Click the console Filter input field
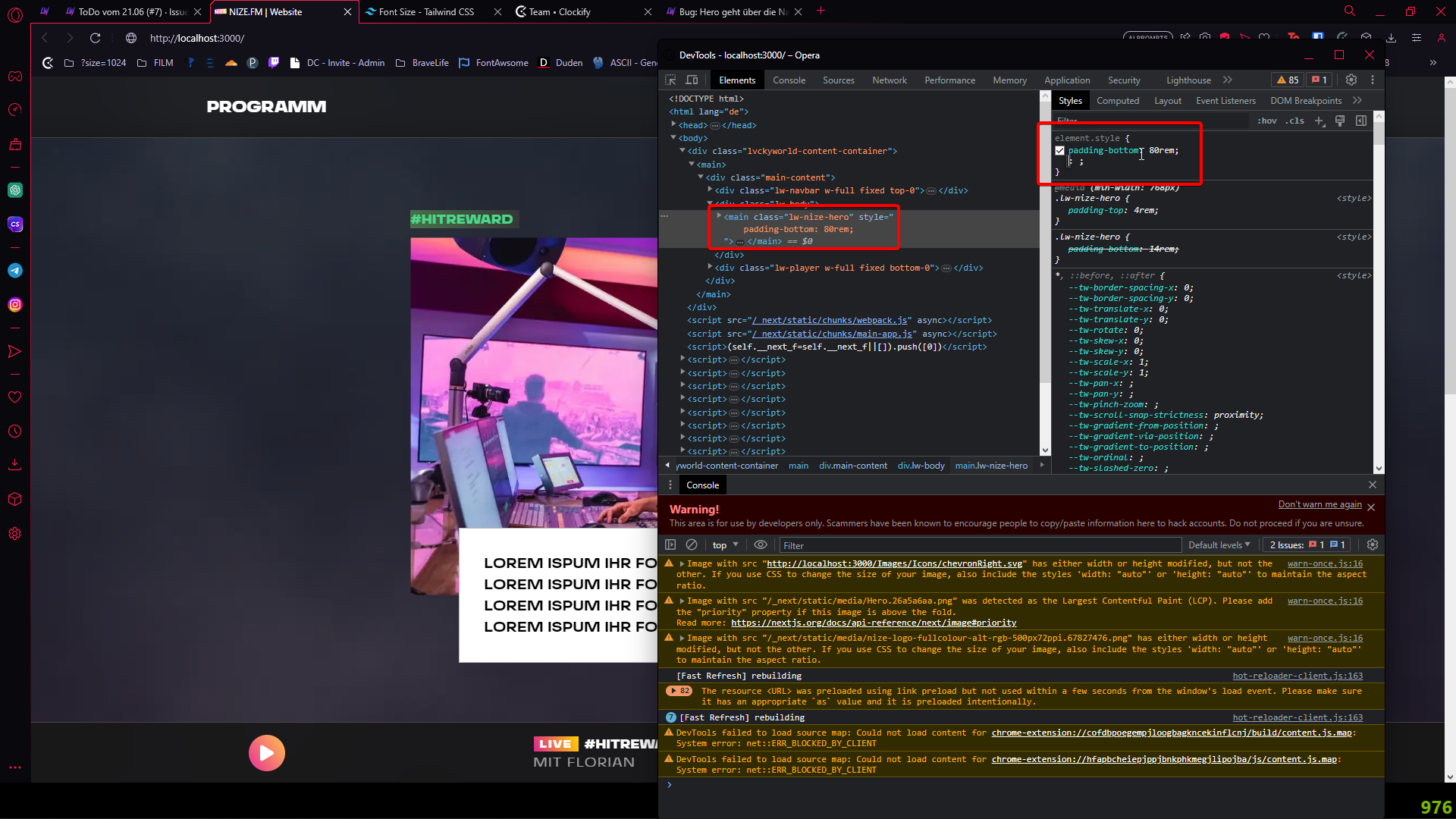 (x=978, y=544)
